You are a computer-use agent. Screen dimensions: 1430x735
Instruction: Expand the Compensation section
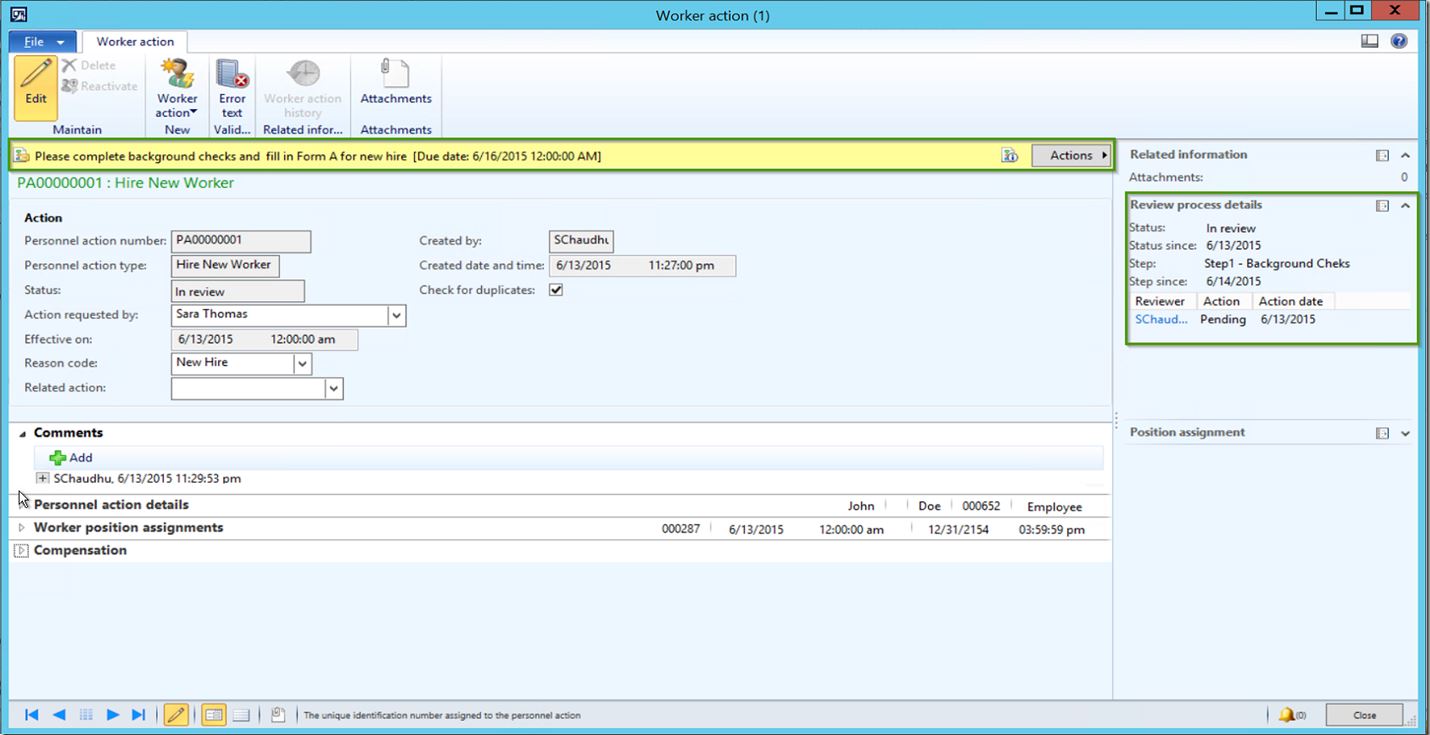pos(22,551)
